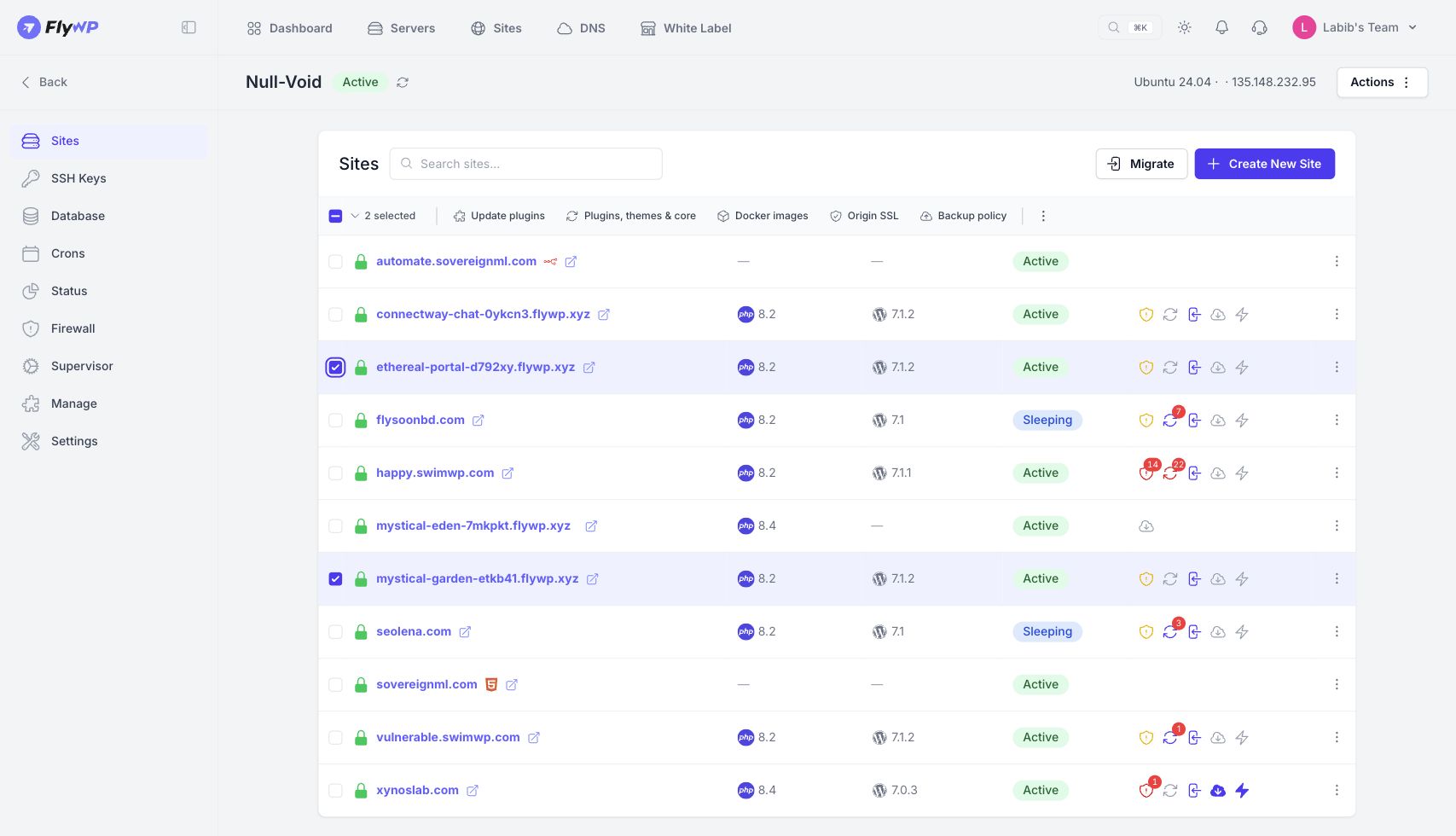1456x836 pixels.
Task: Click magic login icon for seolena.com
Action: pos(1194,631)
